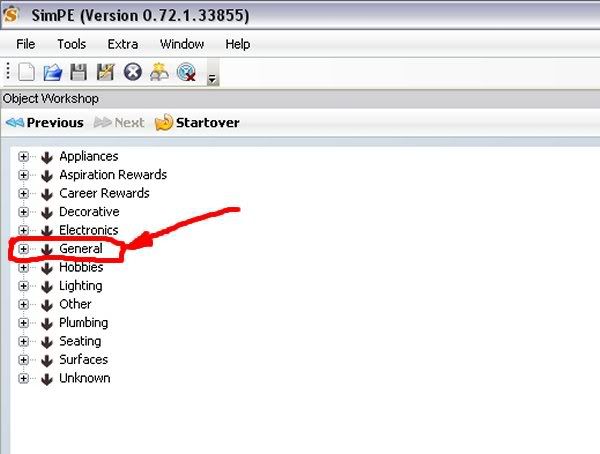
Task: Go back with the Previous button
Action: point(45,122)
